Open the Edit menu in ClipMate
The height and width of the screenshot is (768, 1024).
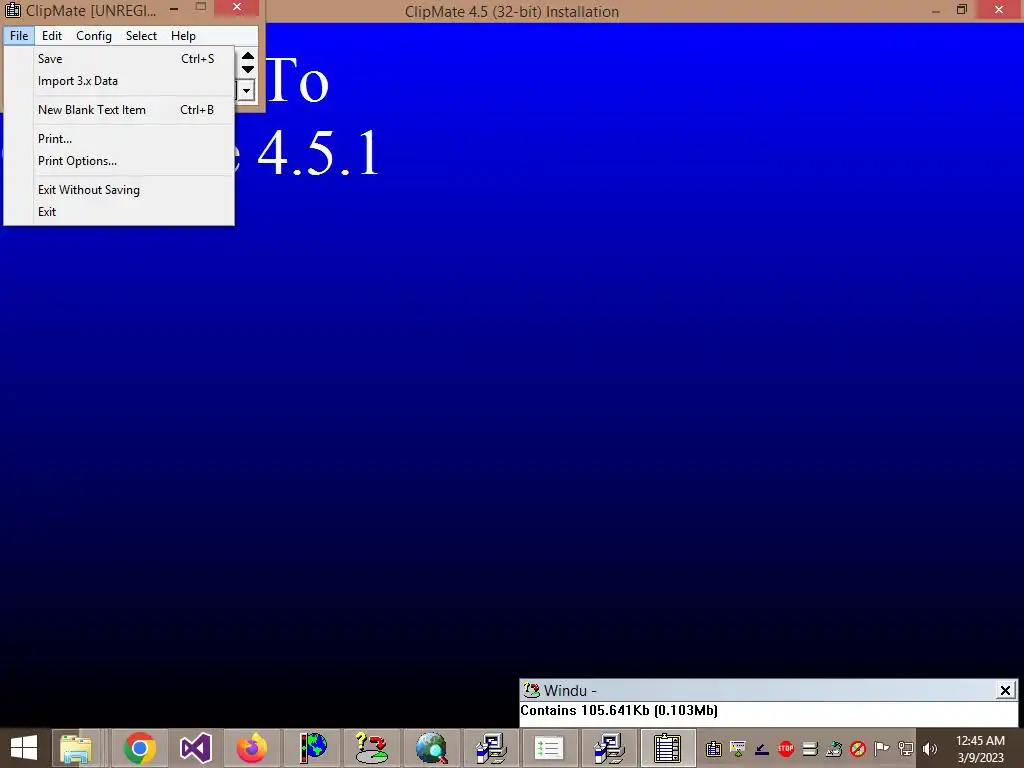pos(52,36)
